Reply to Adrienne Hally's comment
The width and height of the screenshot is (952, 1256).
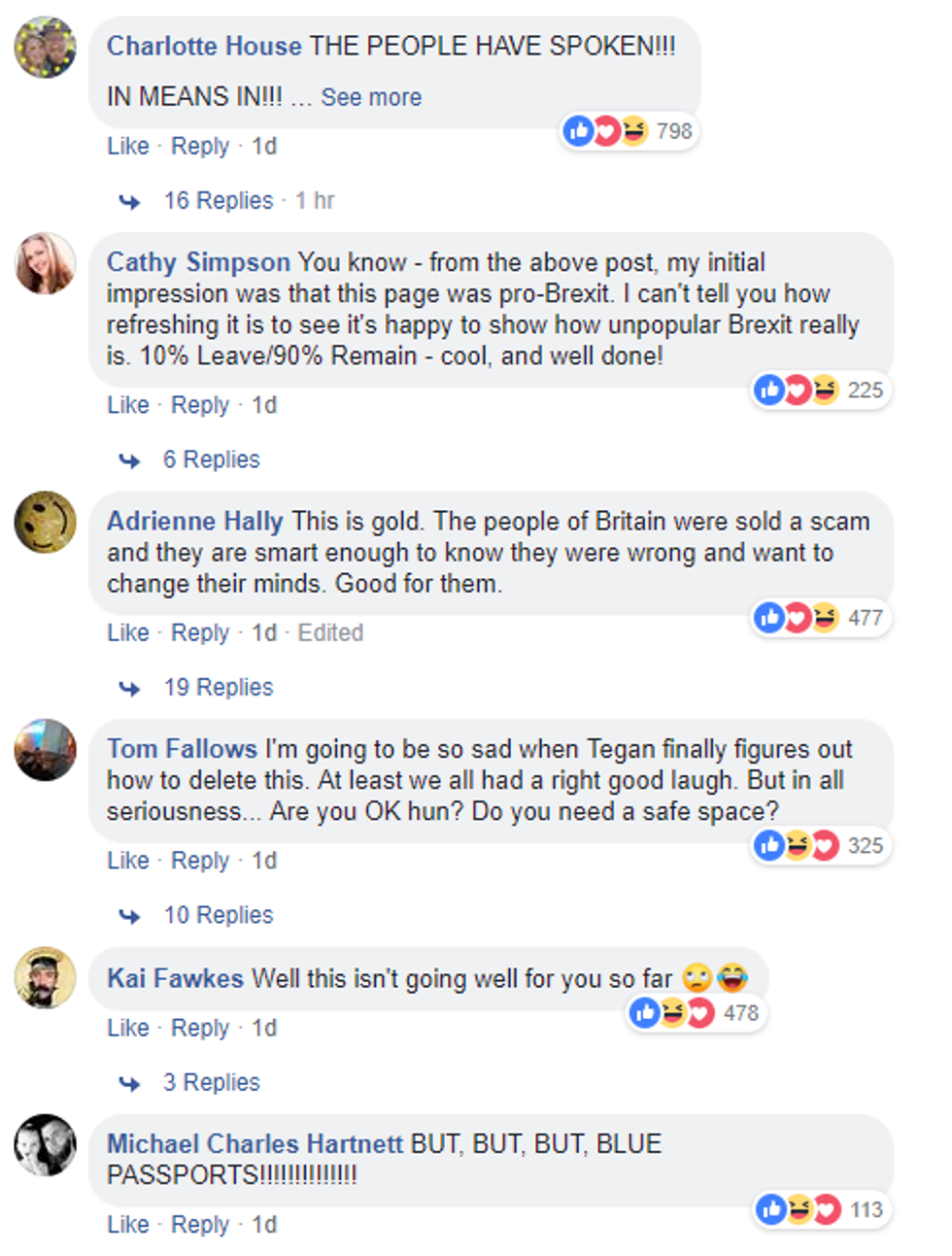pyautogui.click(x=200, y=633)
